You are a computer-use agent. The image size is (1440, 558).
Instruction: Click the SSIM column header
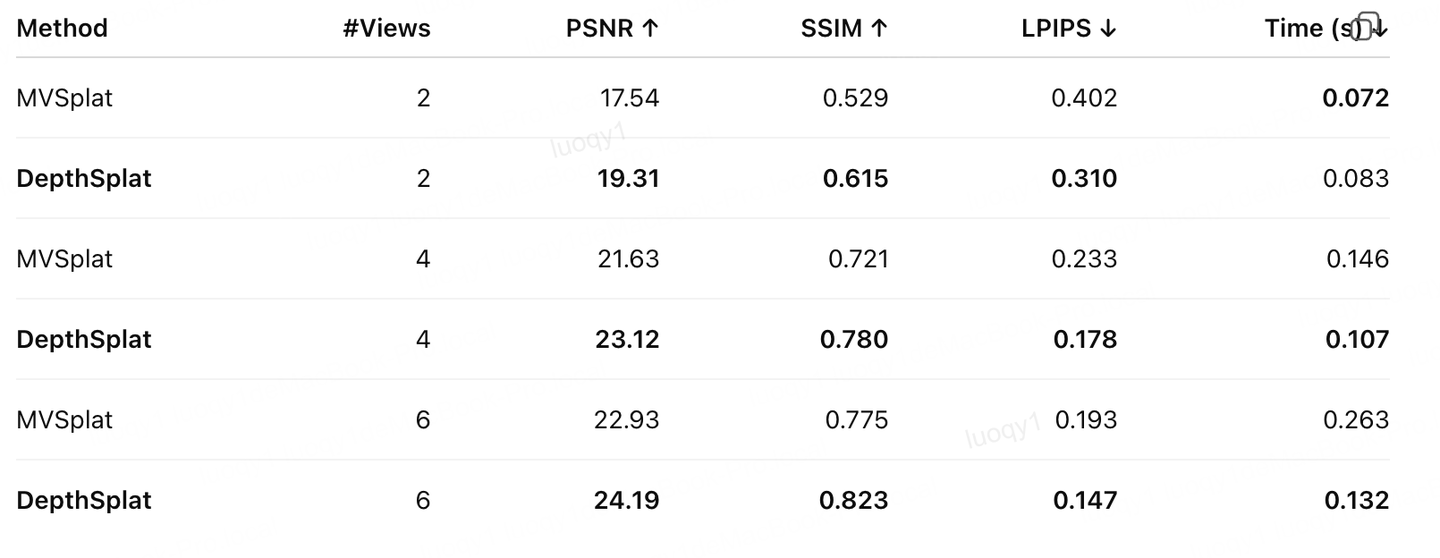843,28
